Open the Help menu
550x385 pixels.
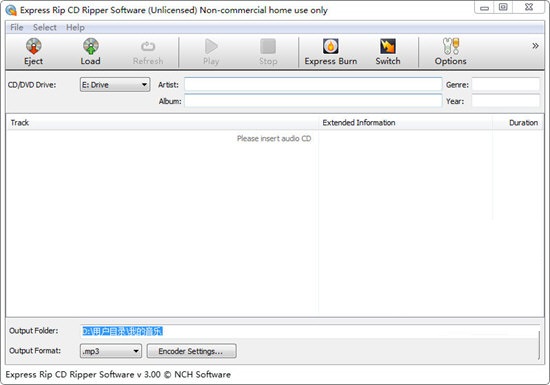75,27
